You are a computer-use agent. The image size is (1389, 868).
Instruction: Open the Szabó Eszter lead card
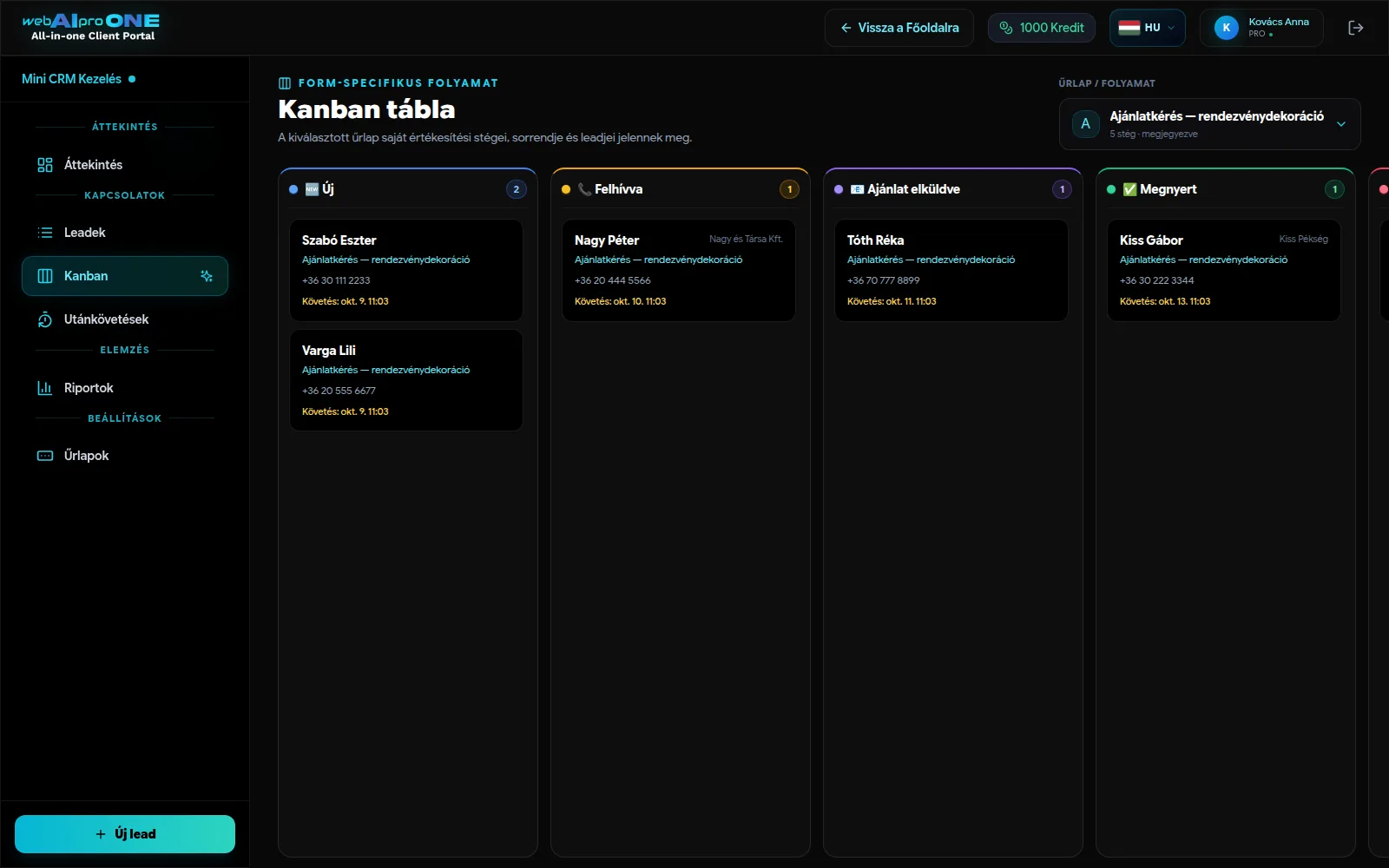click(406, 270)
